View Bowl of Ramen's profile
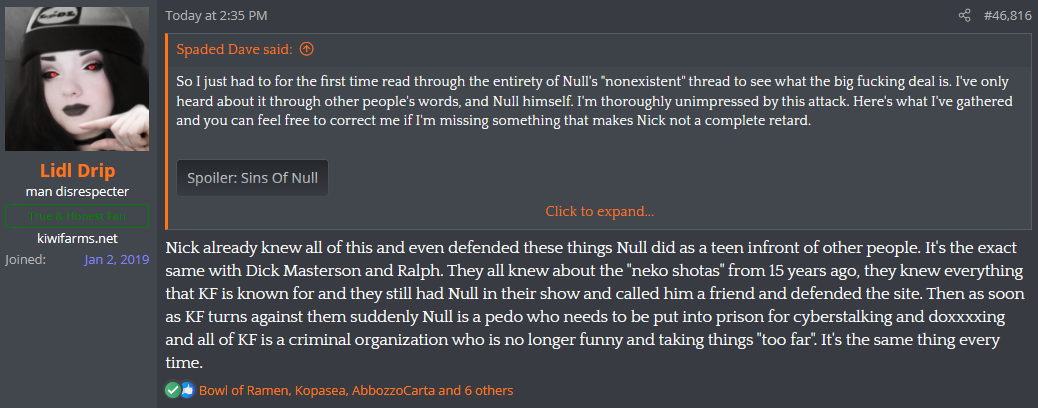 click(243, 390)
